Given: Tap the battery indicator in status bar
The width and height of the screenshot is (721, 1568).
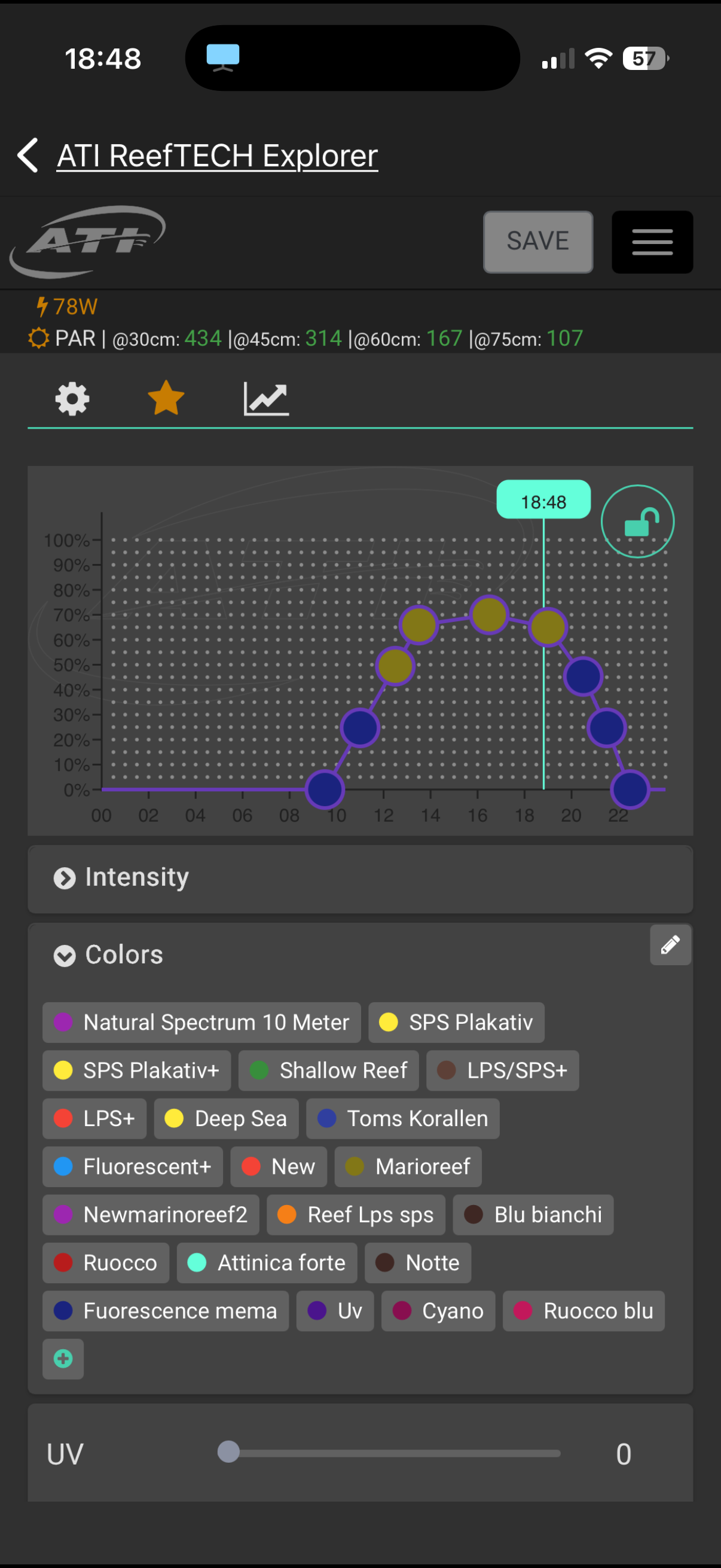Looking at the screenshot, I should pyautogui.click(x=646, y=59).
